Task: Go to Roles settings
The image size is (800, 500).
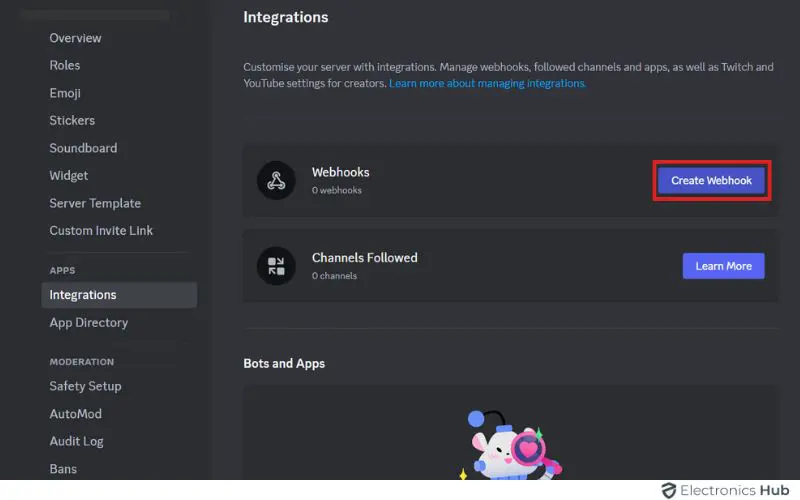Action: coord(65,65)
